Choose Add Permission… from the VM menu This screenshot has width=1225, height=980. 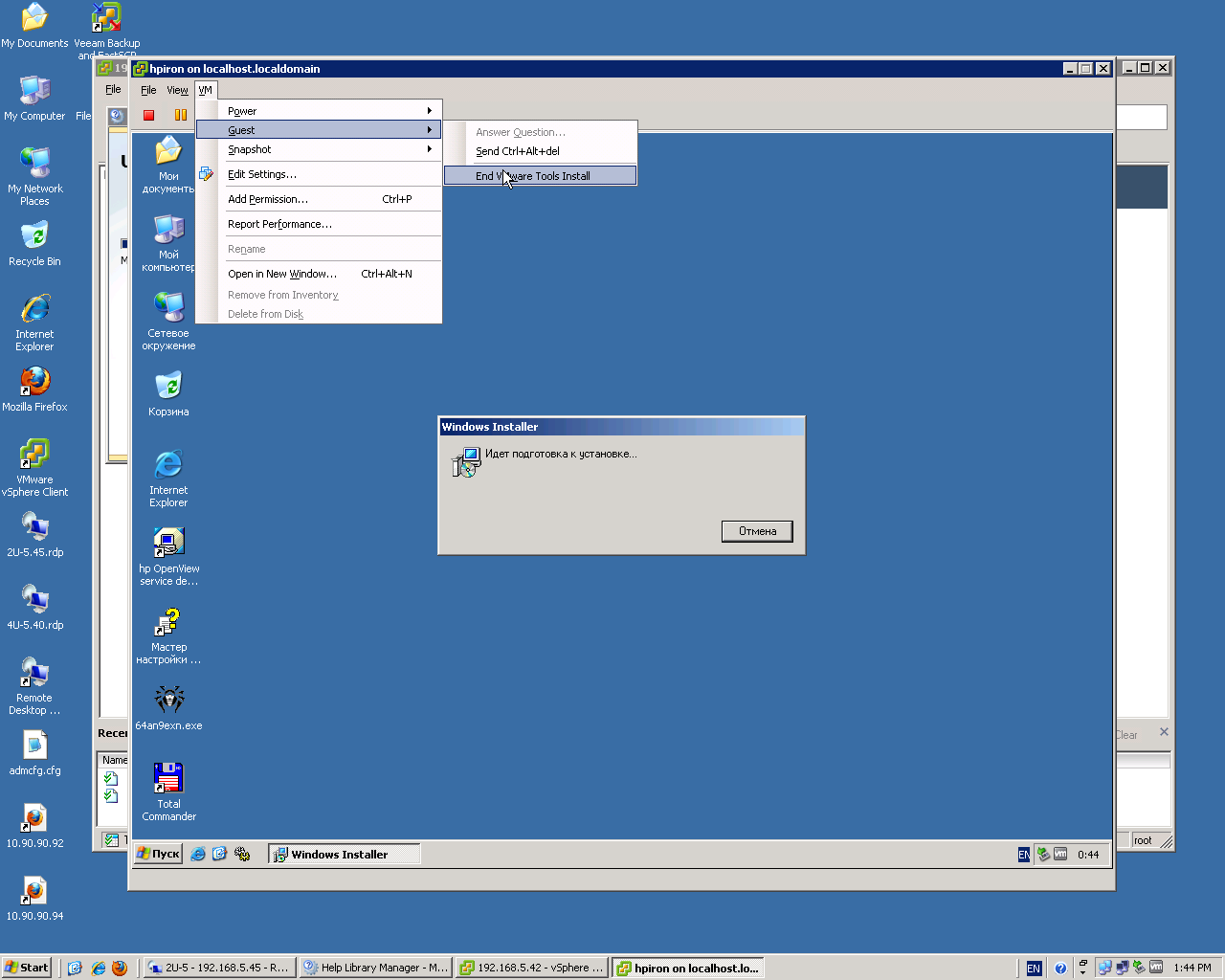(x=320, y=199)
